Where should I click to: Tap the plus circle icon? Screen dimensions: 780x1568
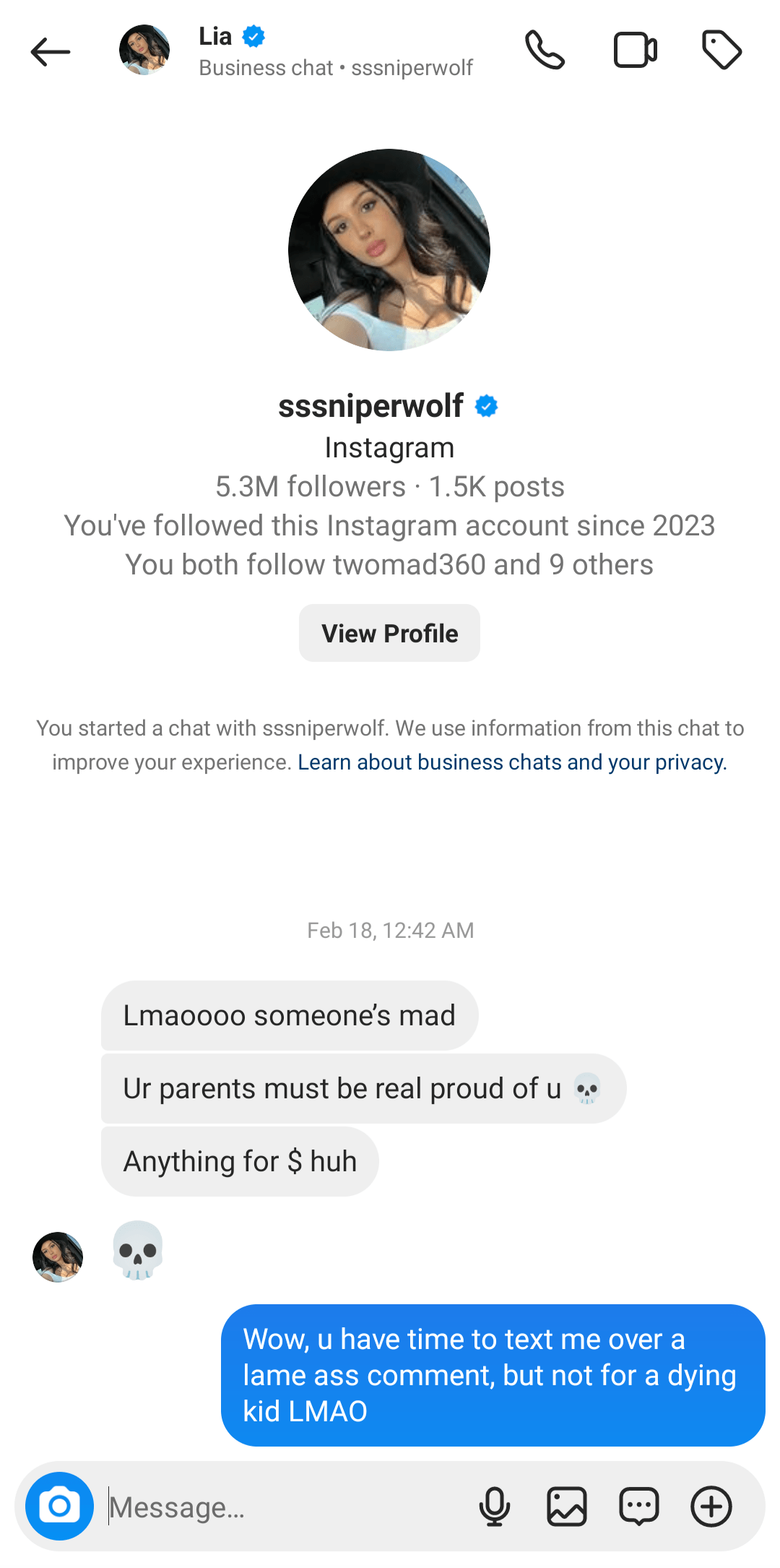(711, 1507)
